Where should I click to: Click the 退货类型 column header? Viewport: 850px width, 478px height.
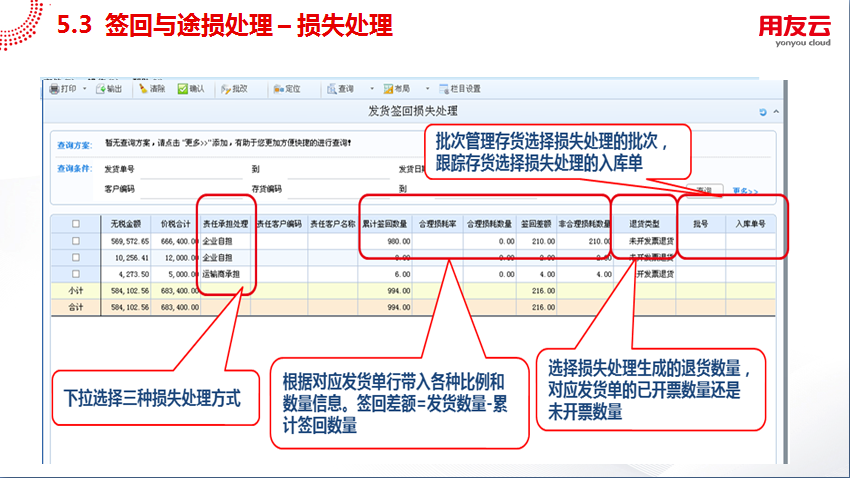(x=641, y=224)
